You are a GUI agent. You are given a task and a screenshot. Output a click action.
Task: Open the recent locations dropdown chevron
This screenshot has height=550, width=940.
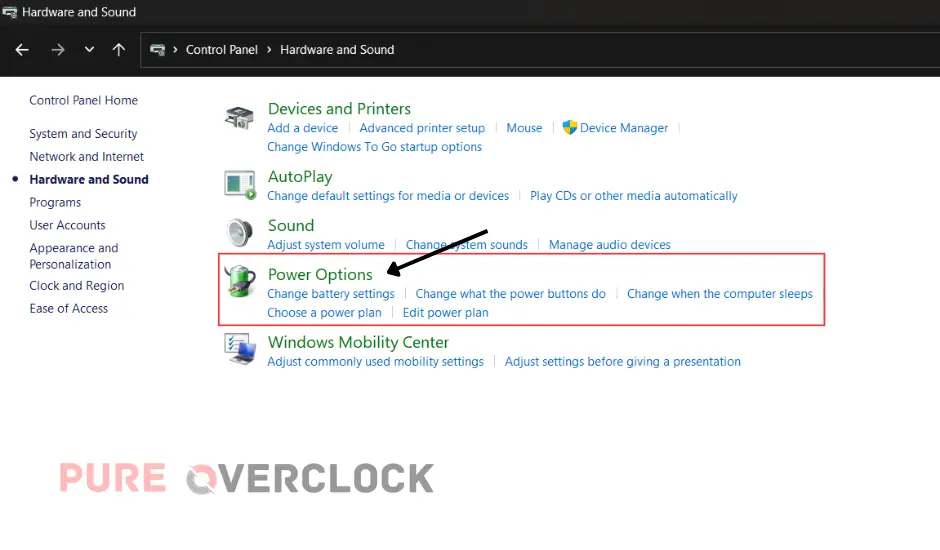point(89,50)
